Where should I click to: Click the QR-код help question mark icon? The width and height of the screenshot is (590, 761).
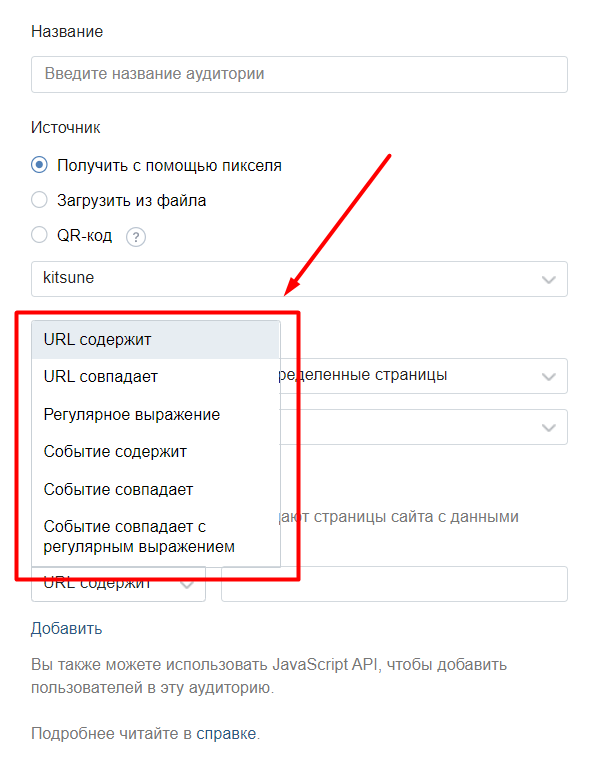pyautogui.click(x=136, y=237)
